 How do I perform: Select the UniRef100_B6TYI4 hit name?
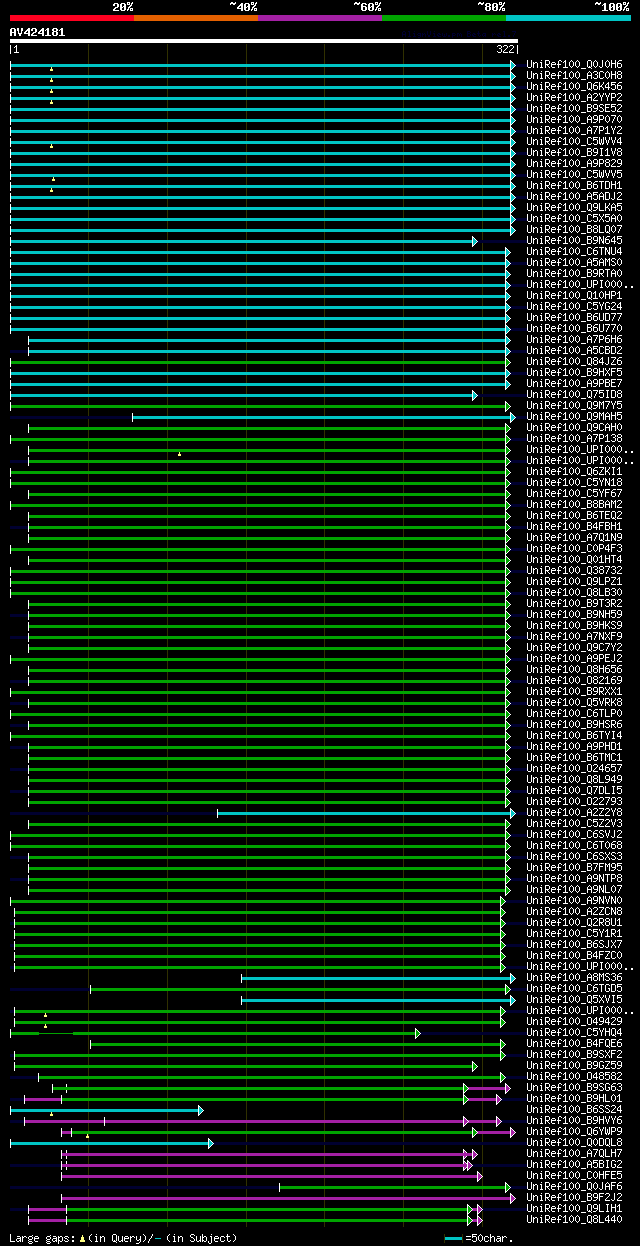574,735
